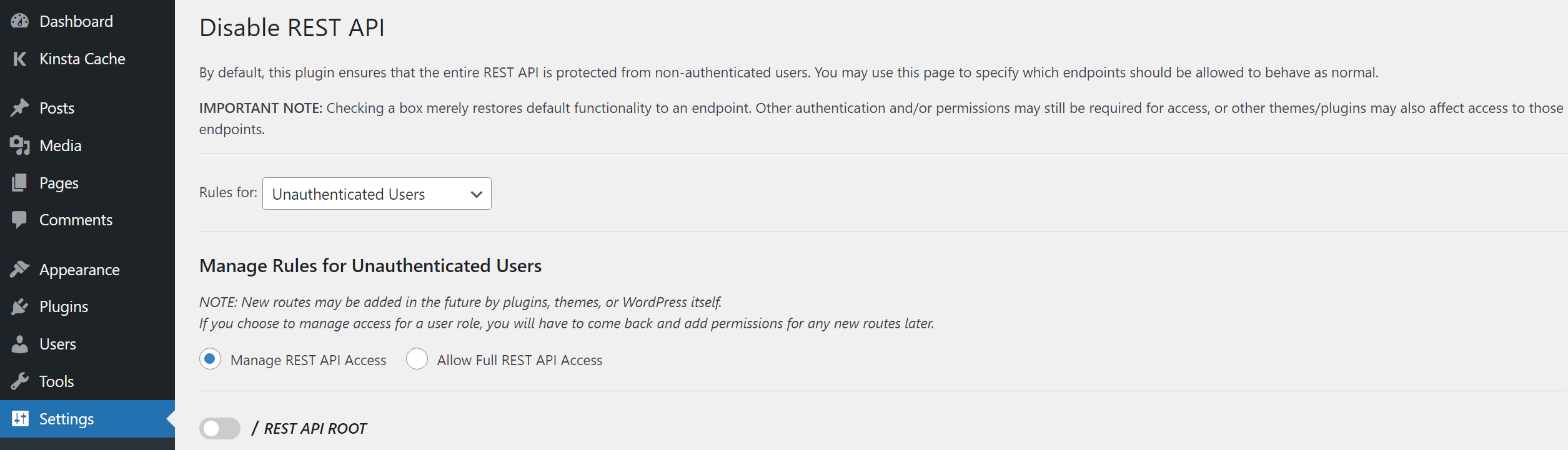Image resolution: width=1568 pixels, height=450 pixels.
Task: Click the Settings icon in the sidebar
Action: click(x=19, y=418)
